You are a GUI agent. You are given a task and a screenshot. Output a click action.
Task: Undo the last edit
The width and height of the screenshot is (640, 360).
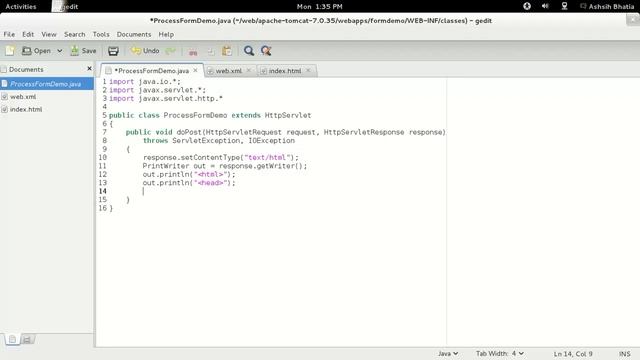click(145, 51)
